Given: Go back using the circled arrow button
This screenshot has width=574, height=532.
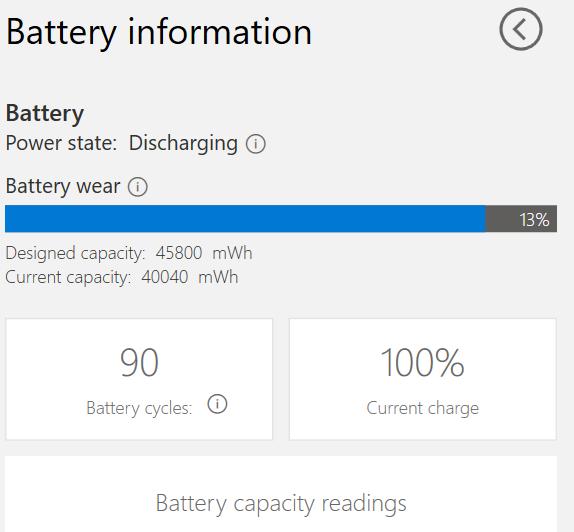Looking at the screenshot, I should tap(521, 29).
